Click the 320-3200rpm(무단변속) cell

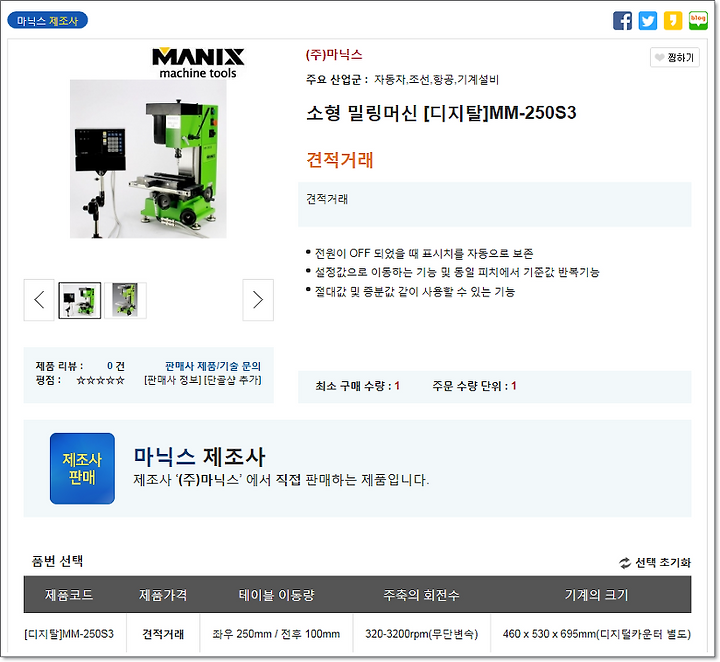pos(422,634)
